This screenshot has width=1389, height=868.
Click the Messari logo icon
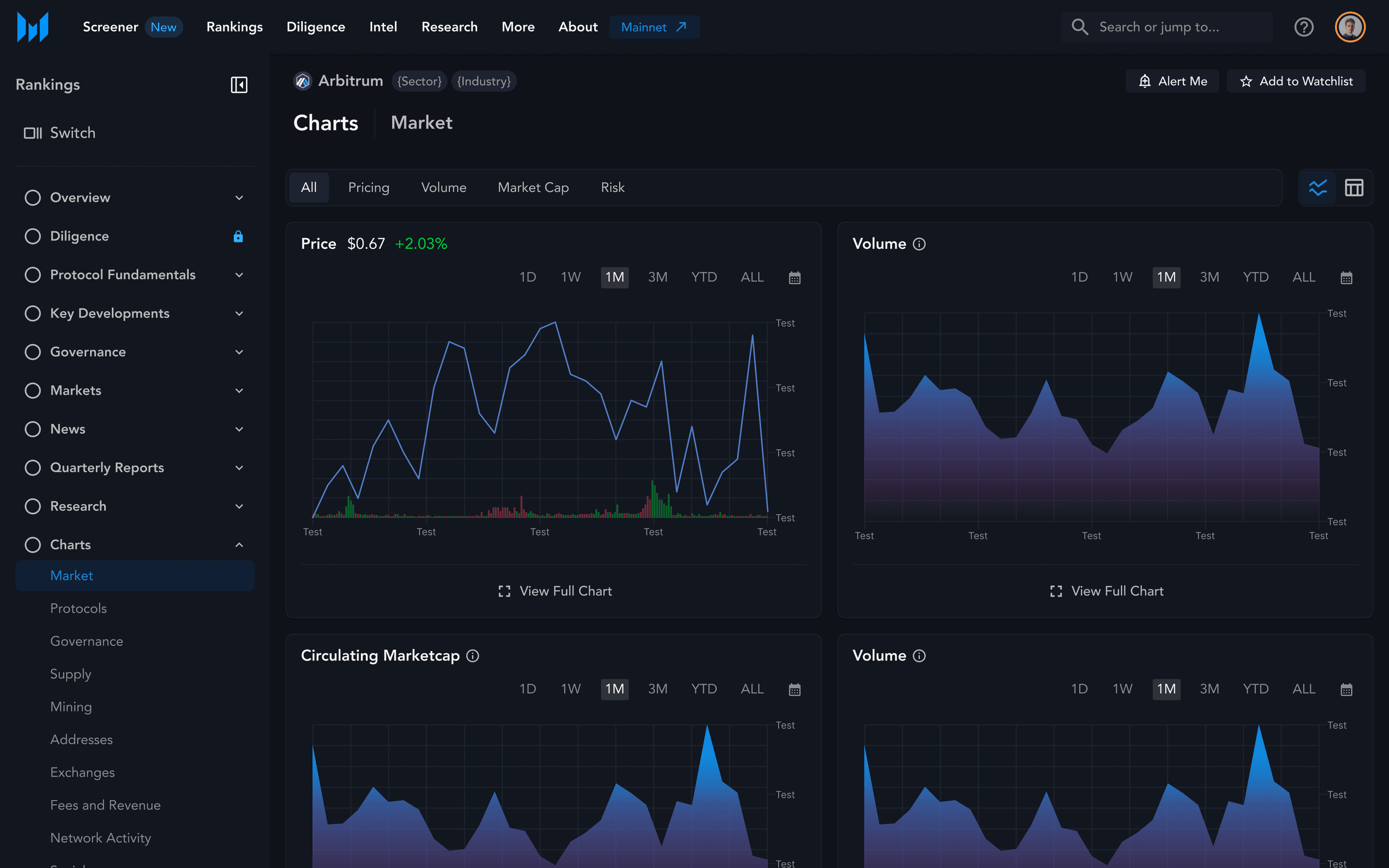pos(33,27)
